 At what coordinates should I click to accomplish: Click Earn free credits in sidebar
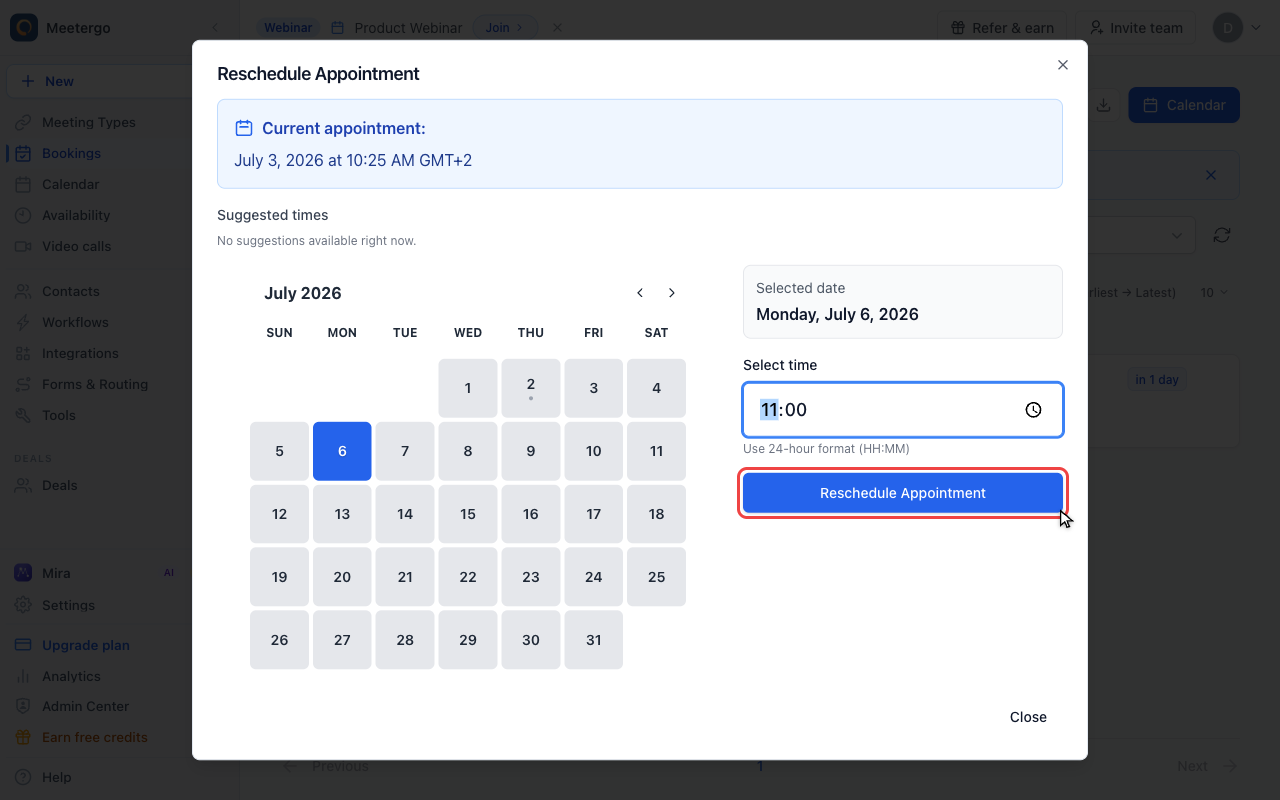tap(94, 737)
